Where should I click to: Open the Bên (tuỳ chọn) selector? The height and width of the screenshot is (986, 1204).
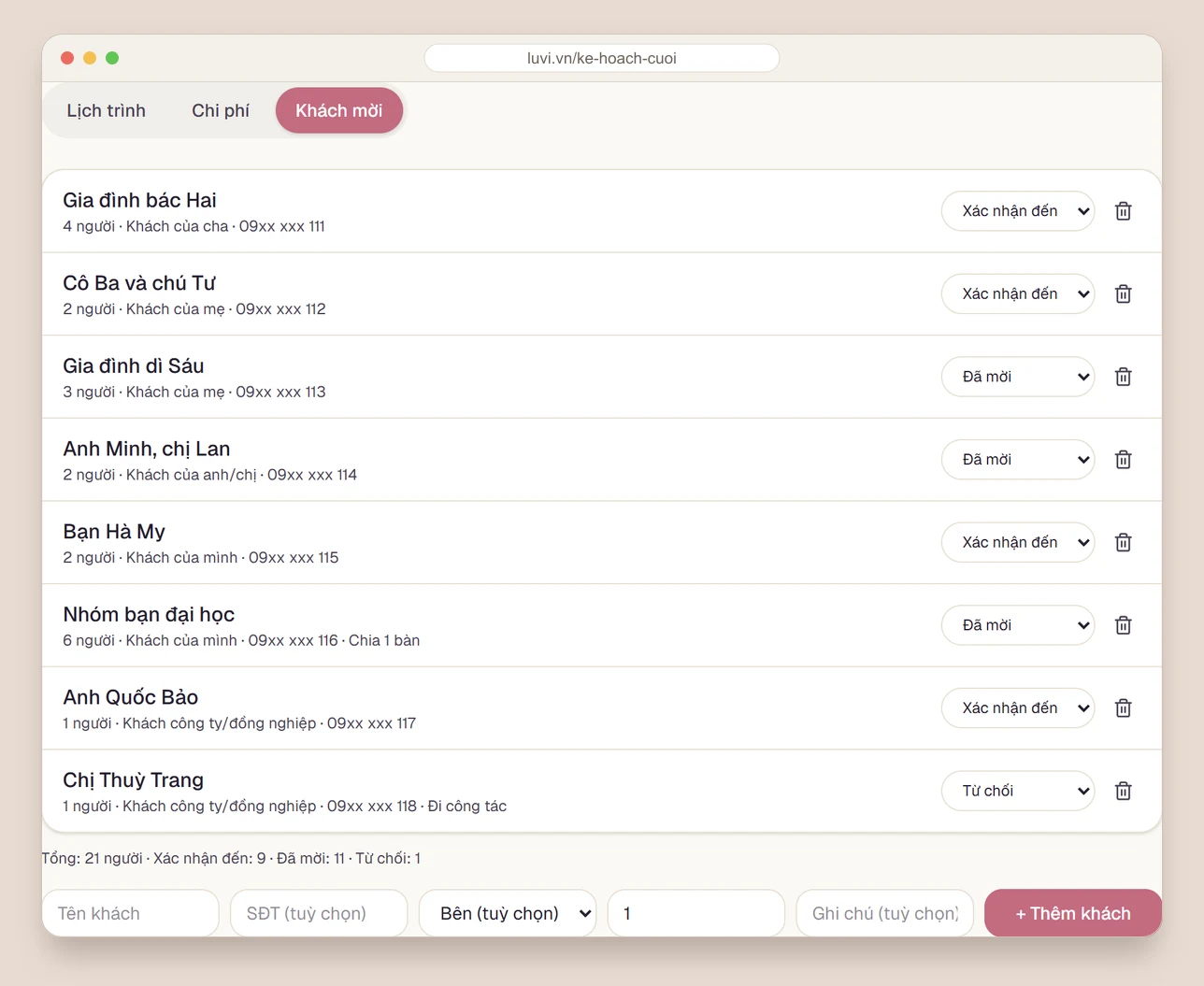click(x=508, y=913)
